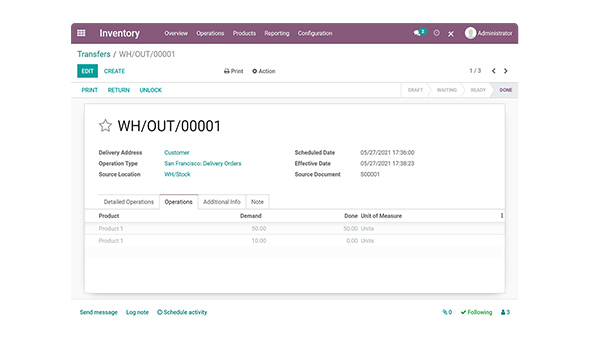Click the Done status stage
This screenshot has width=590, height=360.
click(x=506, y=90)
